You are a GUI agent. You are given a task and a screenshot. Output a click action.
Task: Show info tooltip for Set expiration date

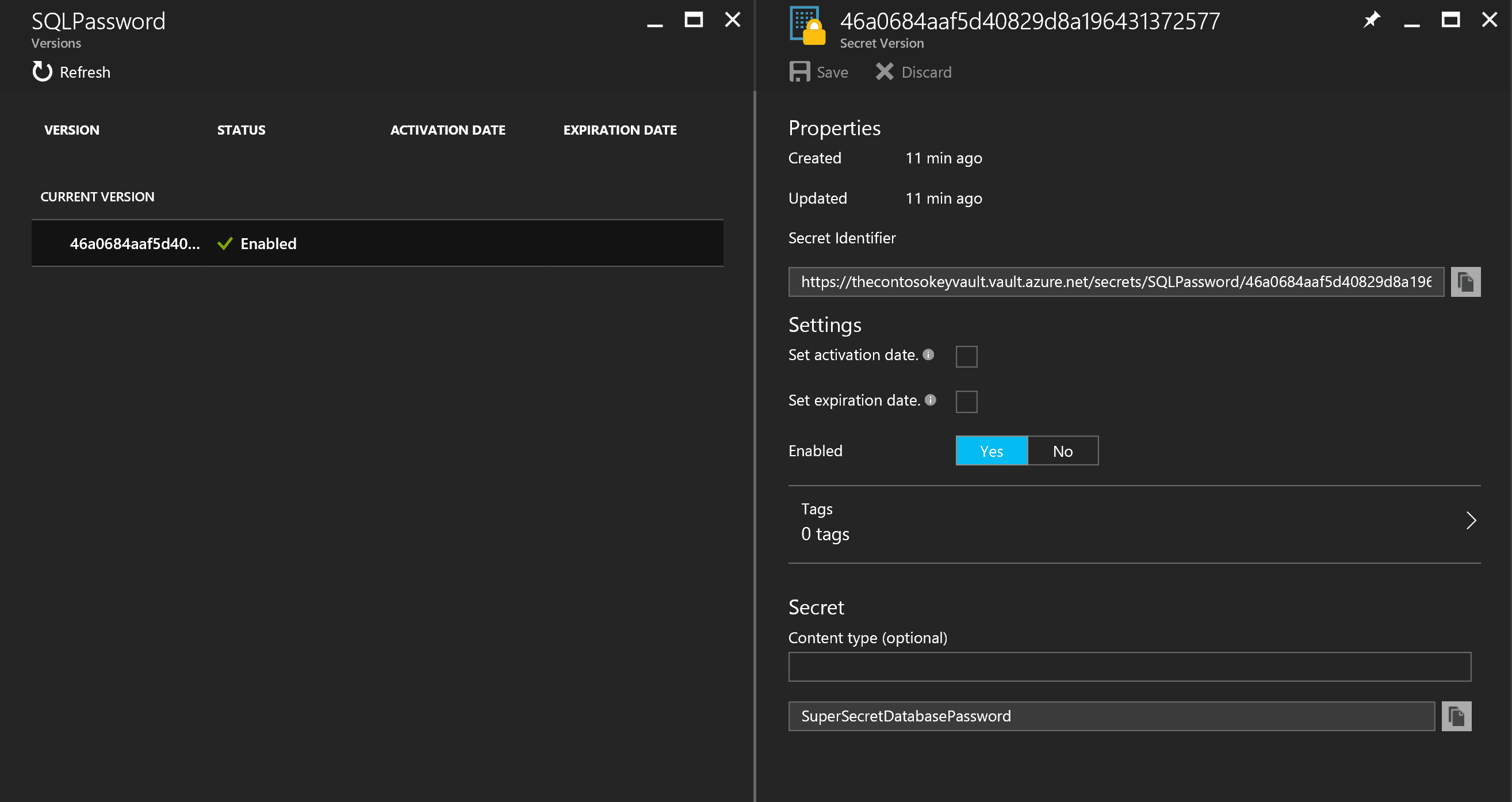coord(931,400)
